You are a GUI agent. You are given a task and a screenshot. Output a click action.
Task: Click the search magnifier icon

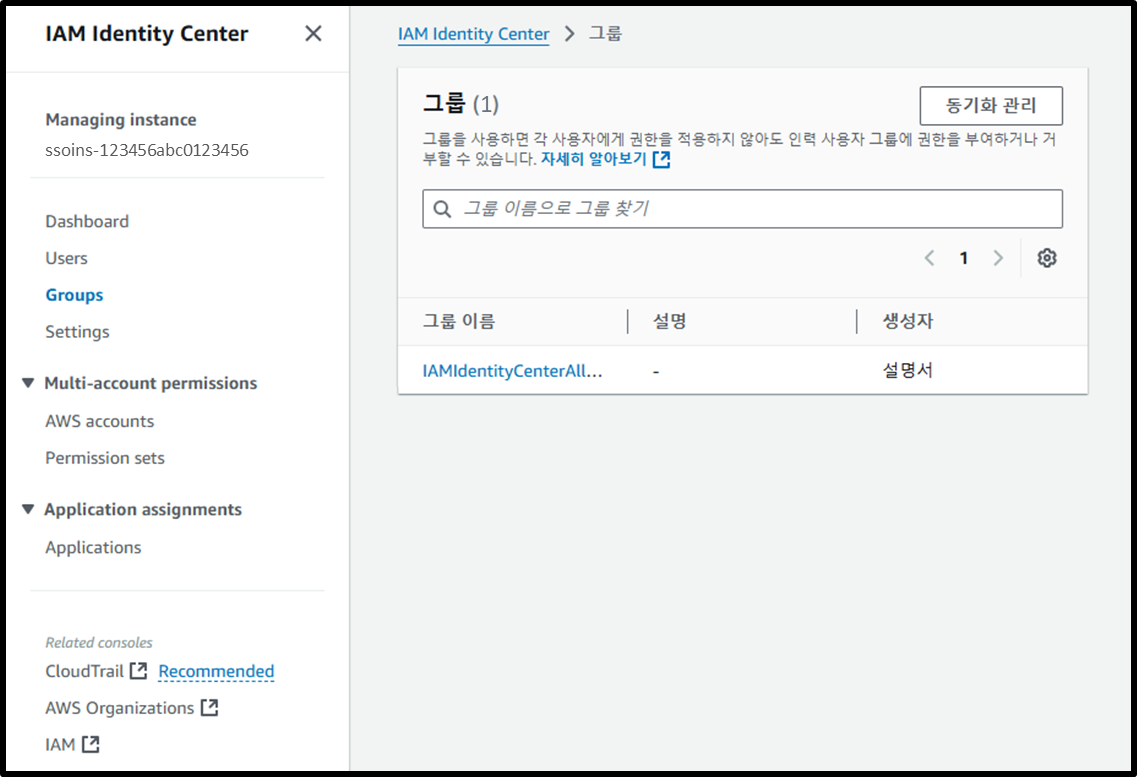click(442, 209)
